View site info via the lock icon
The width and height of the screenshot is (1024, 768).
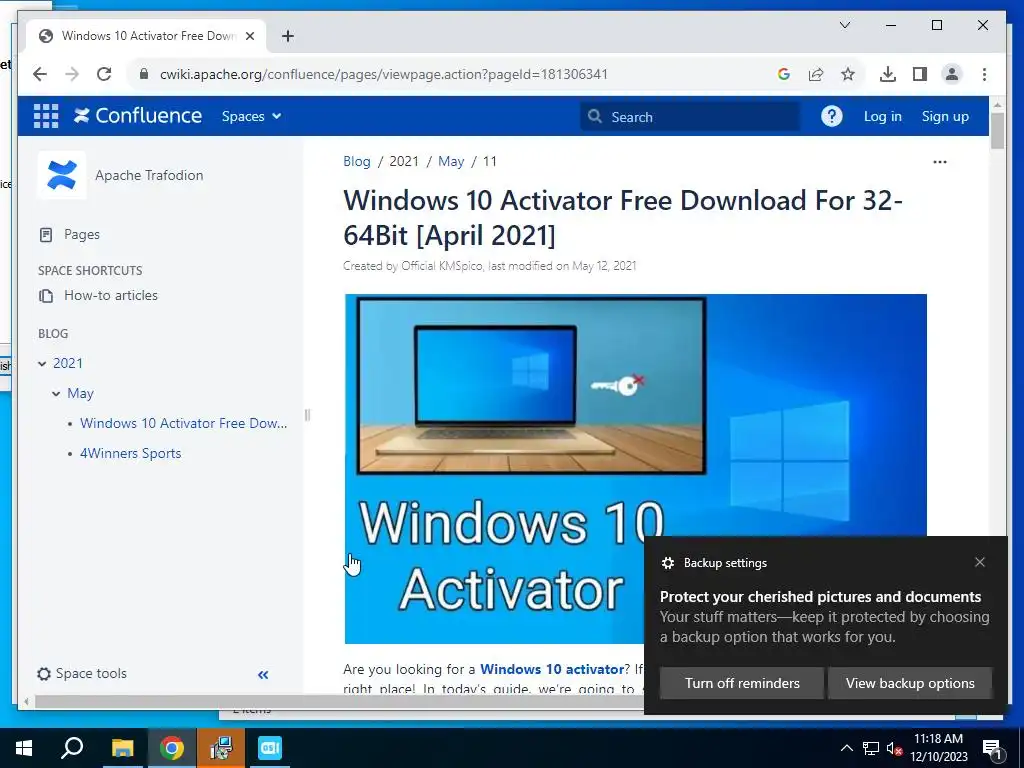coord(144,74)
